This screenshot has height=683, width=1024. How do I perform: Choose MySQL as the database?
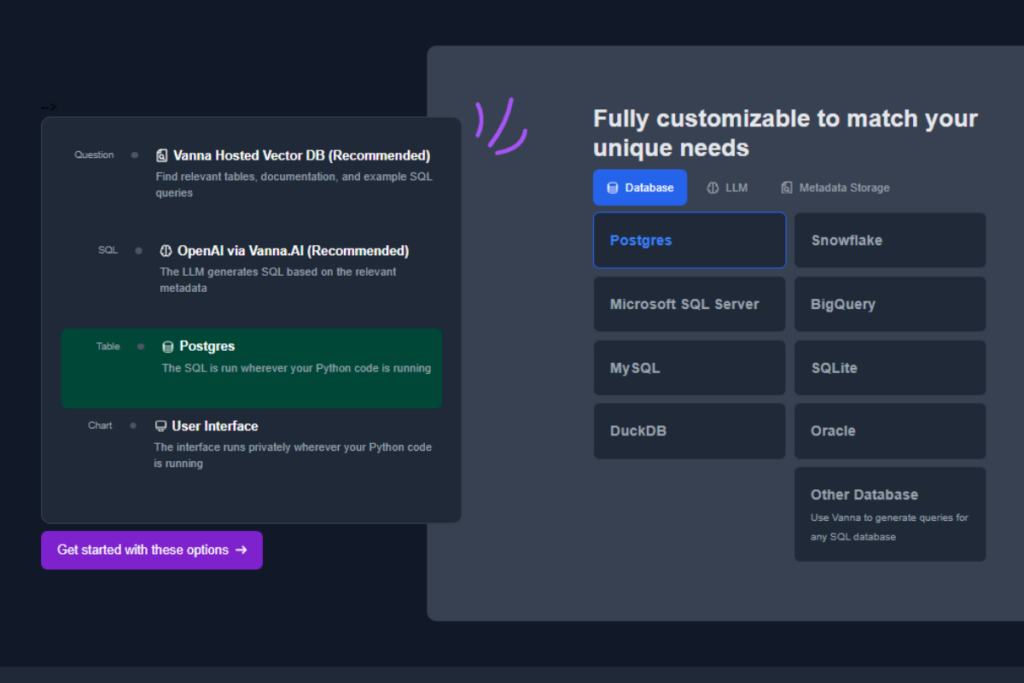[x=690, y=368]
